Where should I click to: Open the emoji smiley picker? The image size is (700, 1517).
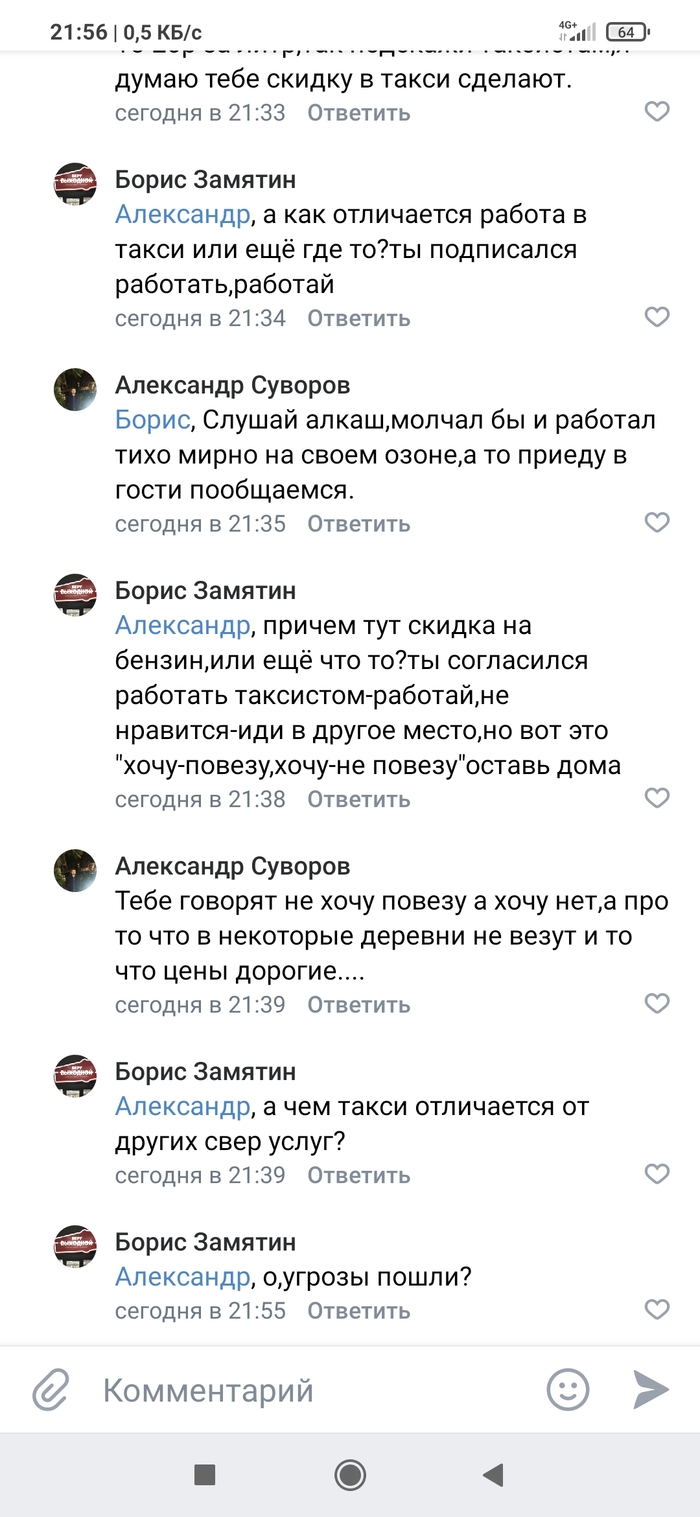pos(567,1389)
